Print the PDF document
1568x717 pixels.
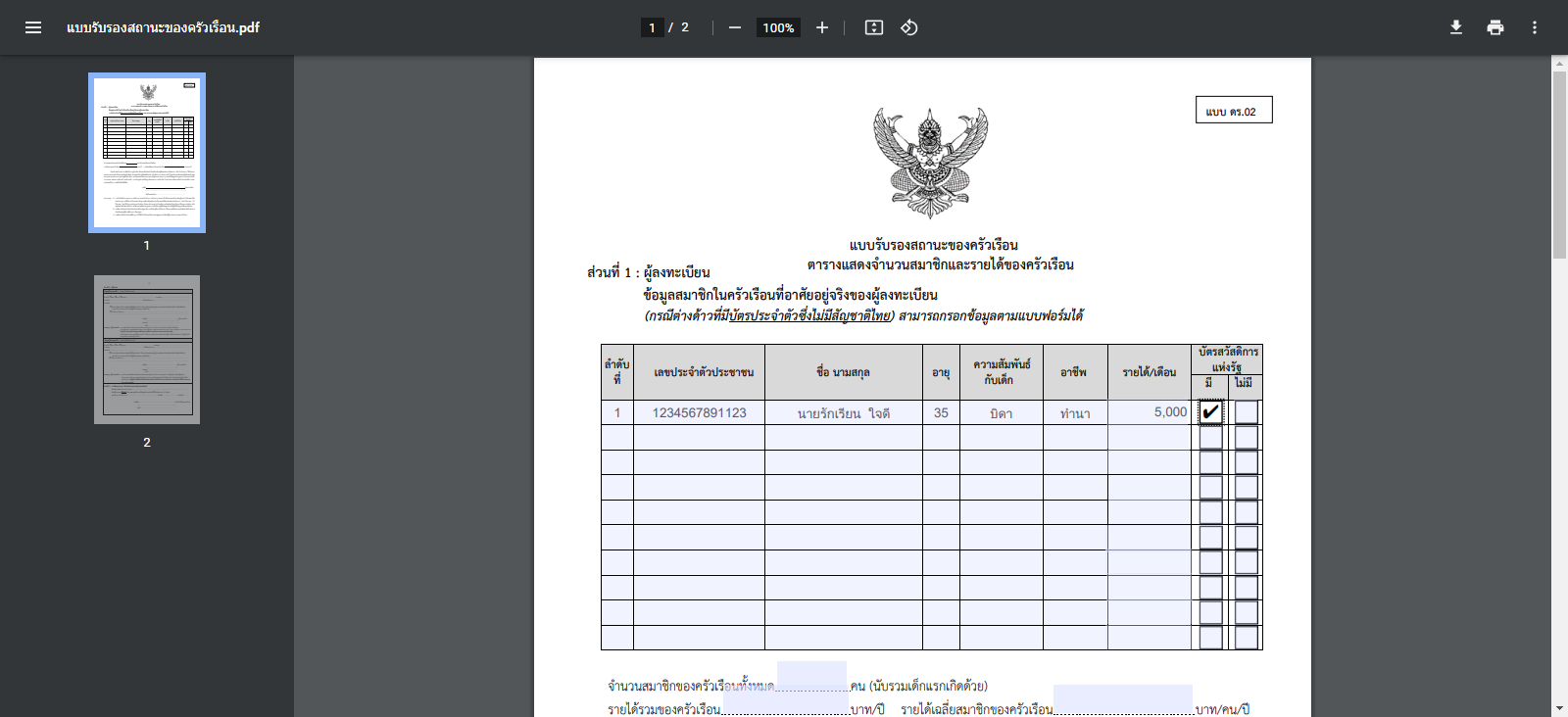tap(1495, 27)
